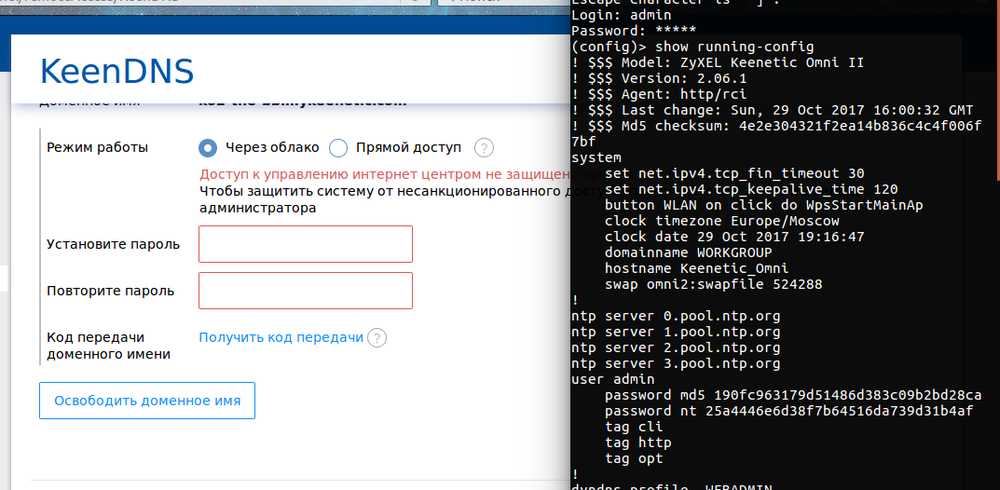
Task: Select the "Через облако" radio button
Action: (x=207, y=148)
